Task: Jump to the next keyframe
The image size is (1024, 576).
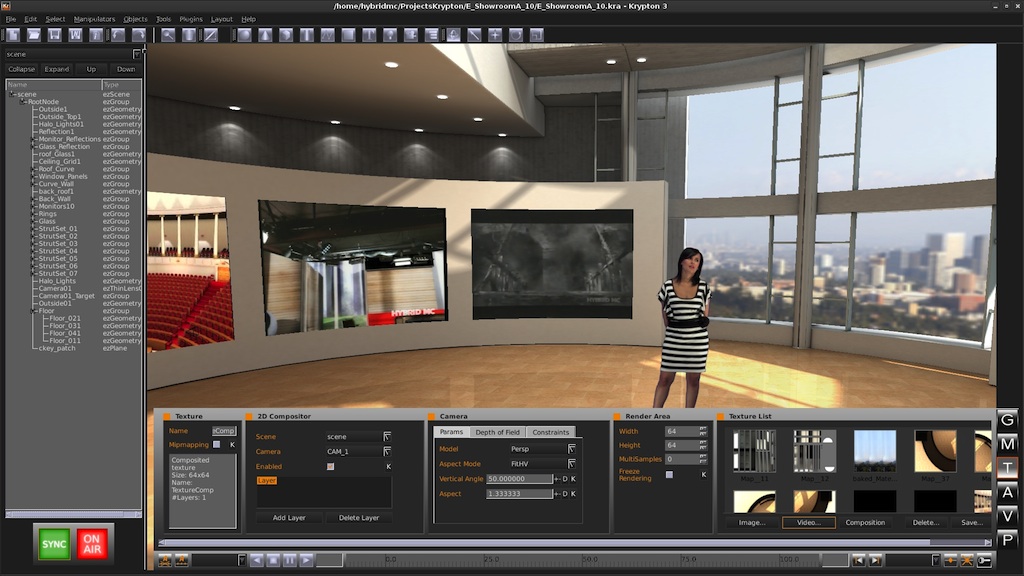Action: 875,560
